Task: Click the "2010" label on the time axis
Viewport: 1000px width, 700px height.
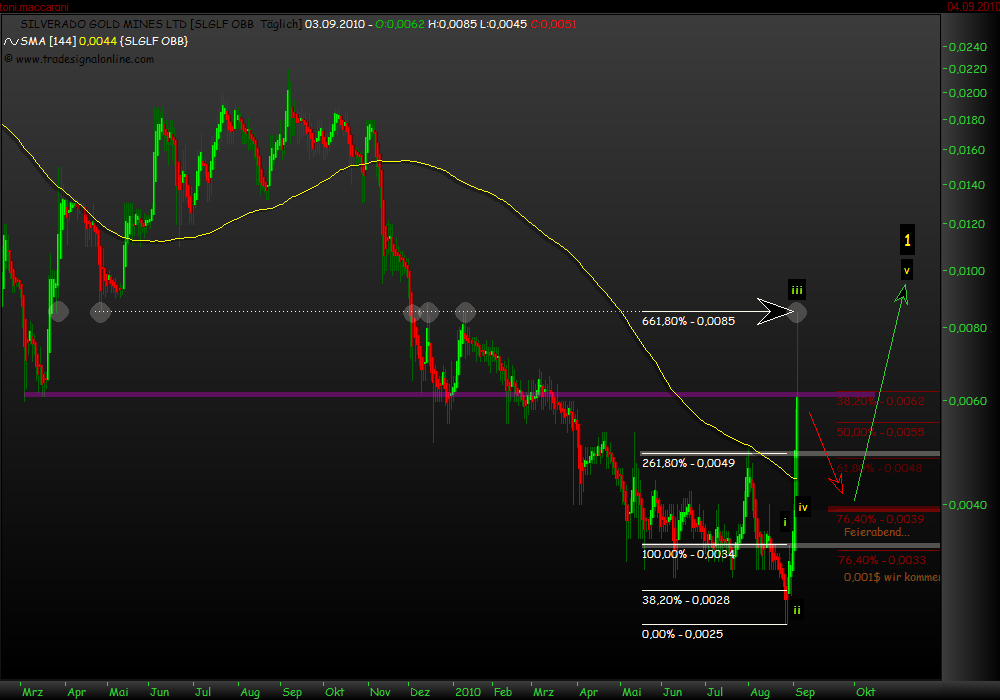Action: tap(467, 691)
